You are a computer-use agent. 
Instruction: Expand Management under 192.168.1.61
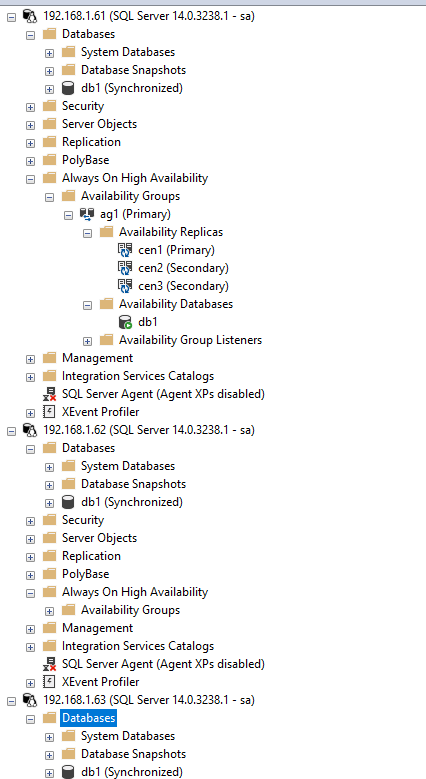(x=31, y=359)
